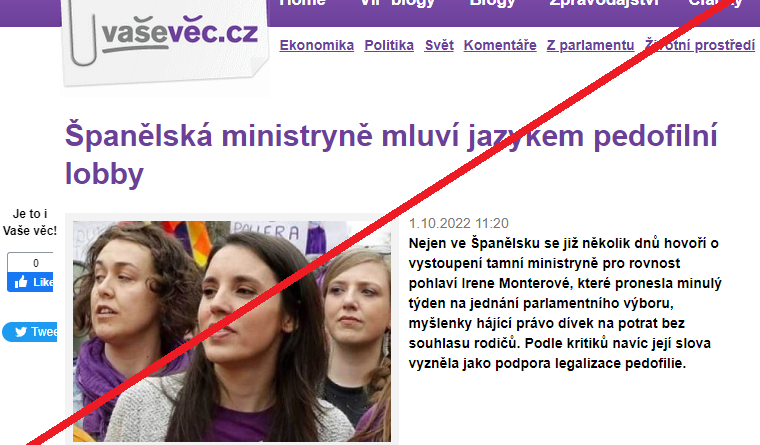Open the VIP blogy menu item
Screen dimensions: 760x445
pos(397,3)
